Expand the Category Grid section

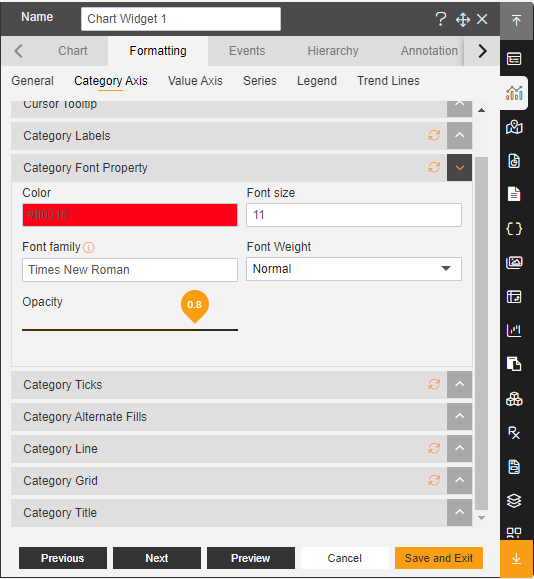click(x=459, y=480)
